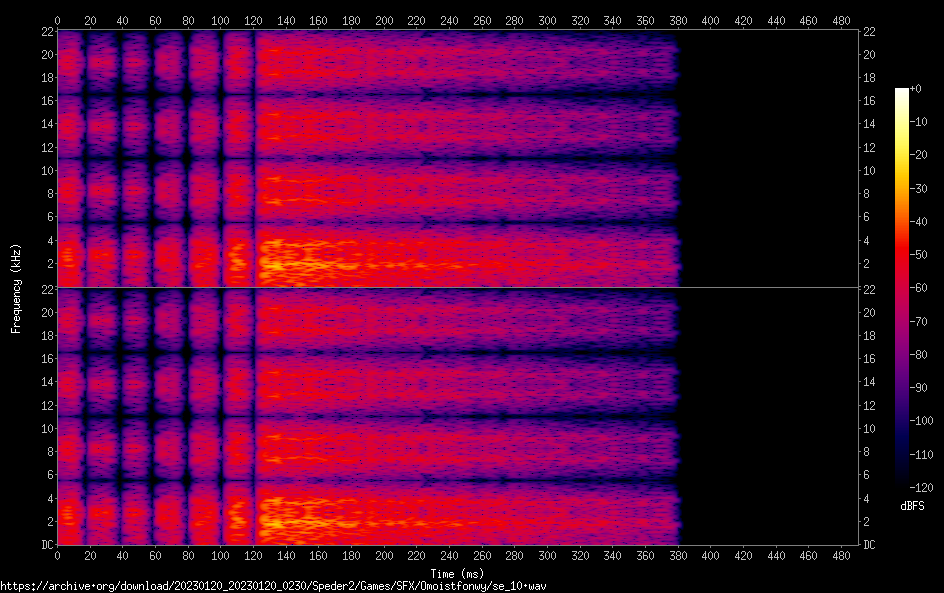Select the 0 label on the top time axis
The height and width of the screenshot is (593, 944).
[57, 19]
